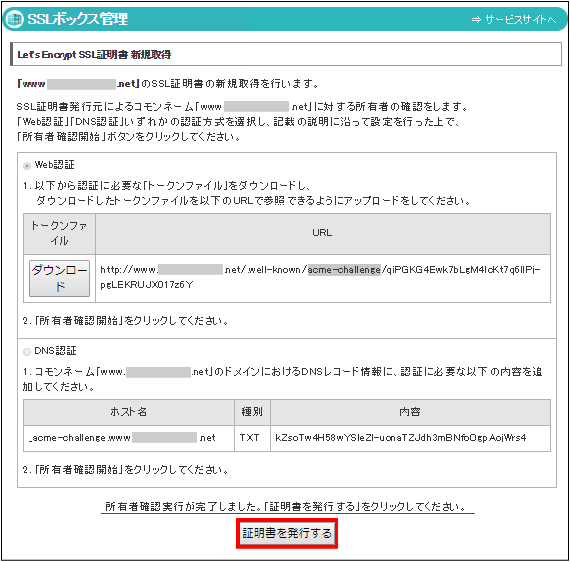This screenshot has width=570, height=562.
Task: Click the URL column header
Action: [323, 234]
